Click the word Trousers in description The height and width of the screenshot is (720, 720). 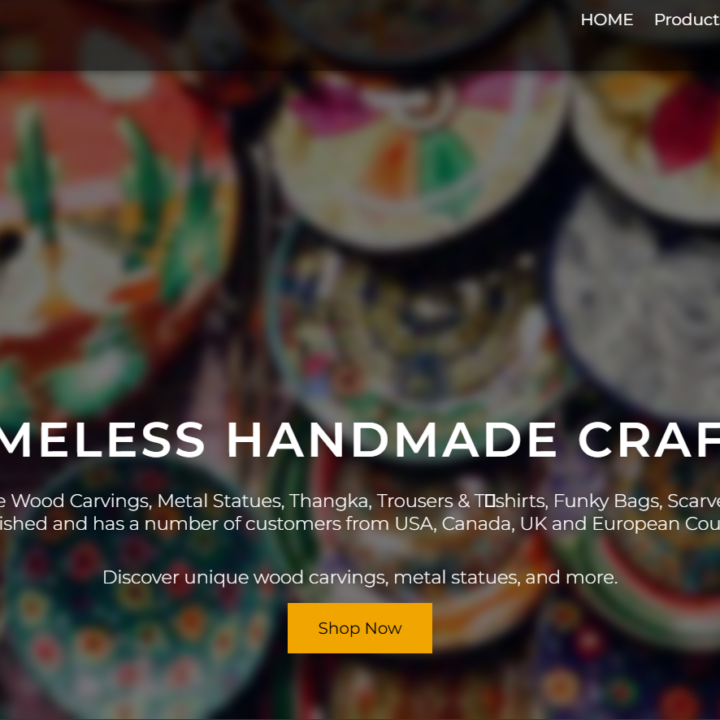(x=415, y=501)
